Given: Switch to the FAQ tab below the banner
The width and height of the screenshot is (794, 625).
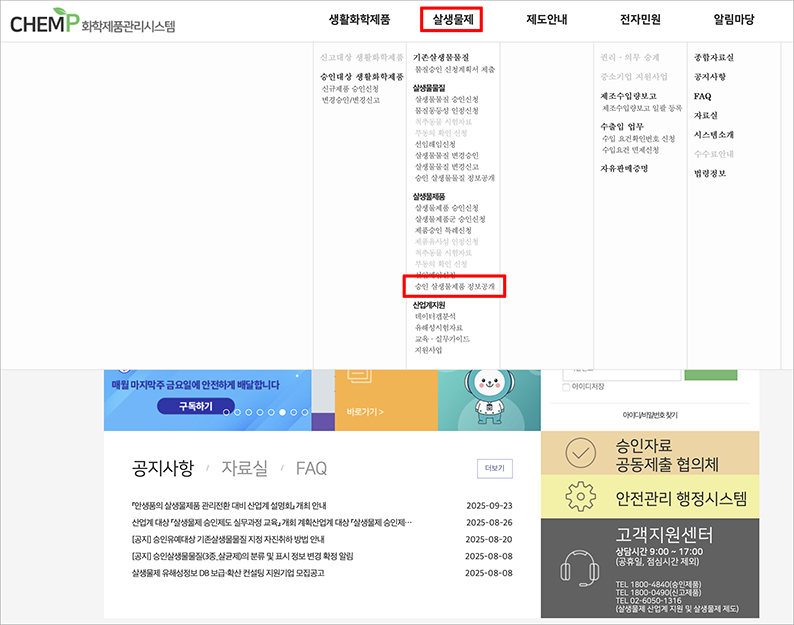Looking at the screenshot, I should (311, 468).
